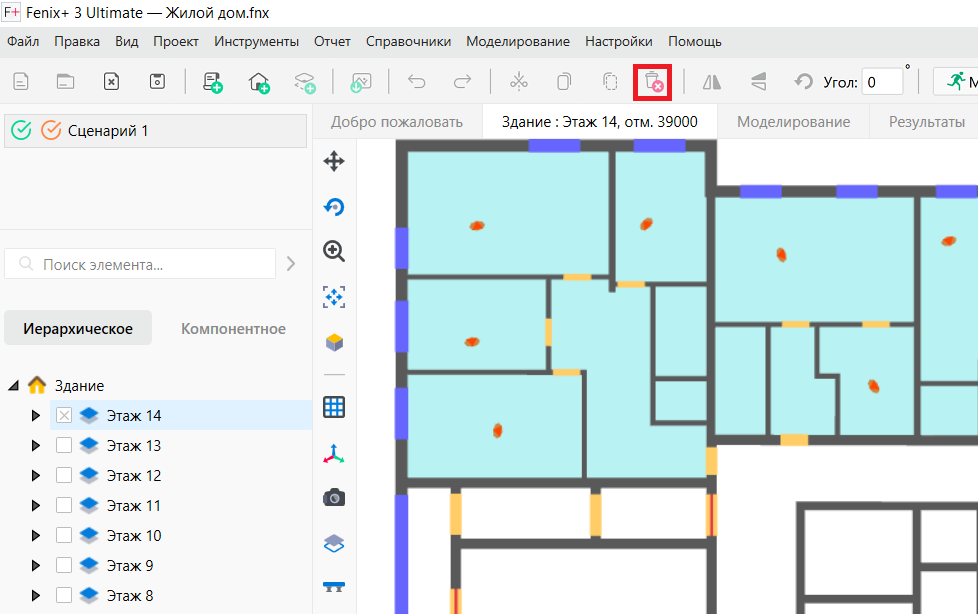Open the Файл menu

23,42
